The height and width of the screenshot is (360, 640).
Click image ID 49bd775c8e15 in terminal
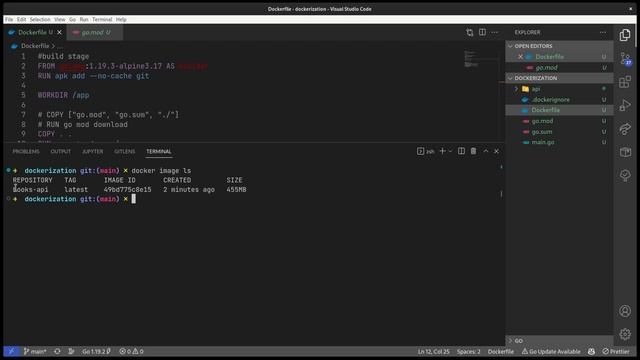[127, 190]
